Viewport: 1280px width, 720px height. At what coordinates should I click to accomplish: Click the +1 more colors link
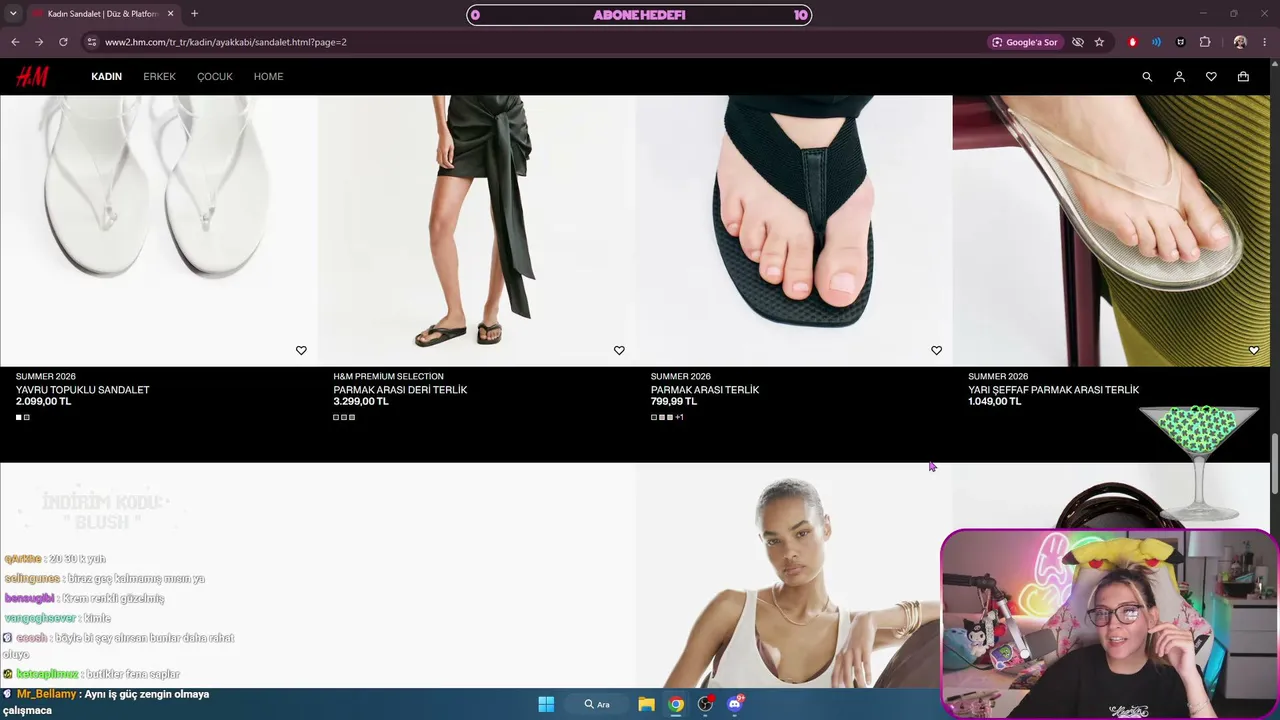679,417
